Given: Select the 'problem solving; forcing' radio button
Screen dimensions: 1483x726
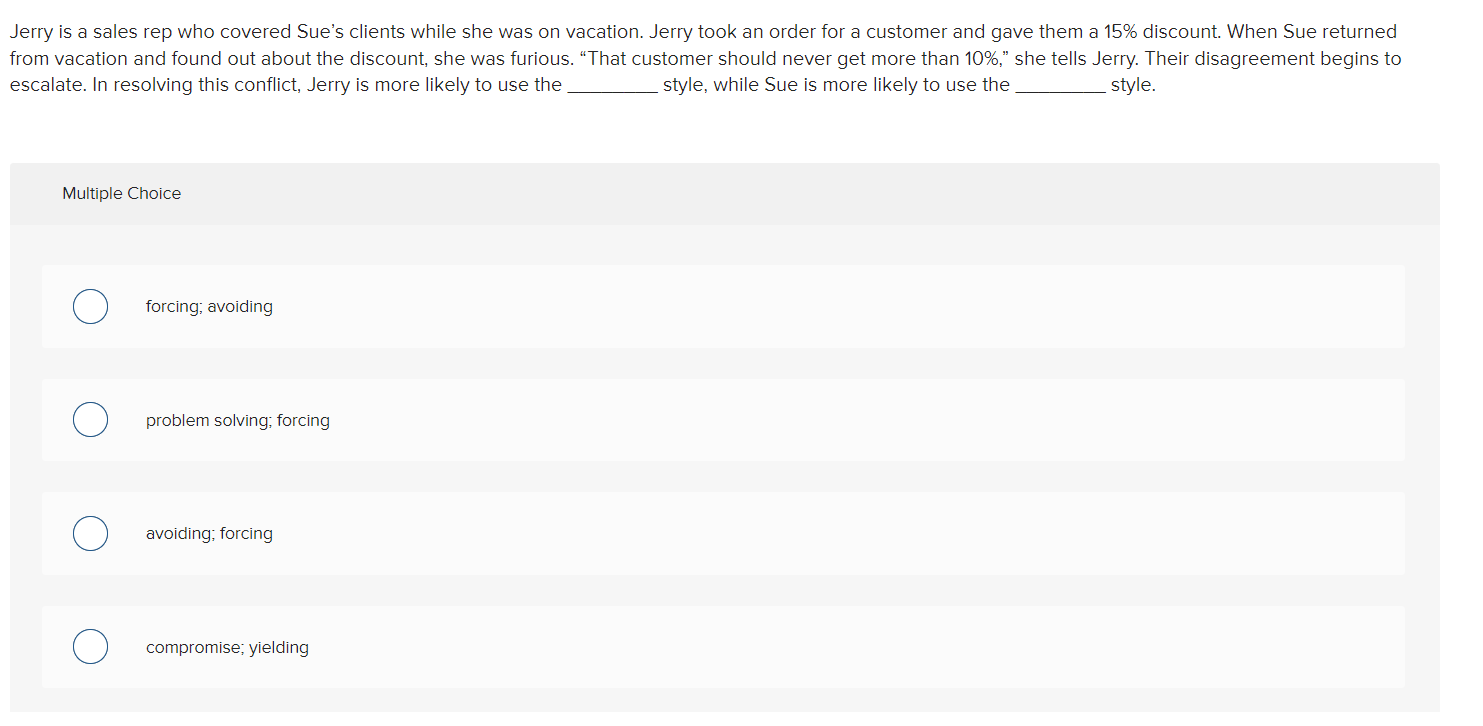Looking at the screenshot, I should tap(90, 420).
